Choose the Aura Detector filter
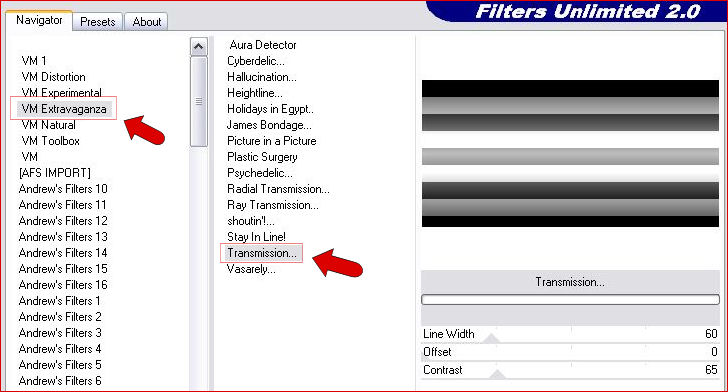Screen dimensions: 728x392 pos(262,45)
